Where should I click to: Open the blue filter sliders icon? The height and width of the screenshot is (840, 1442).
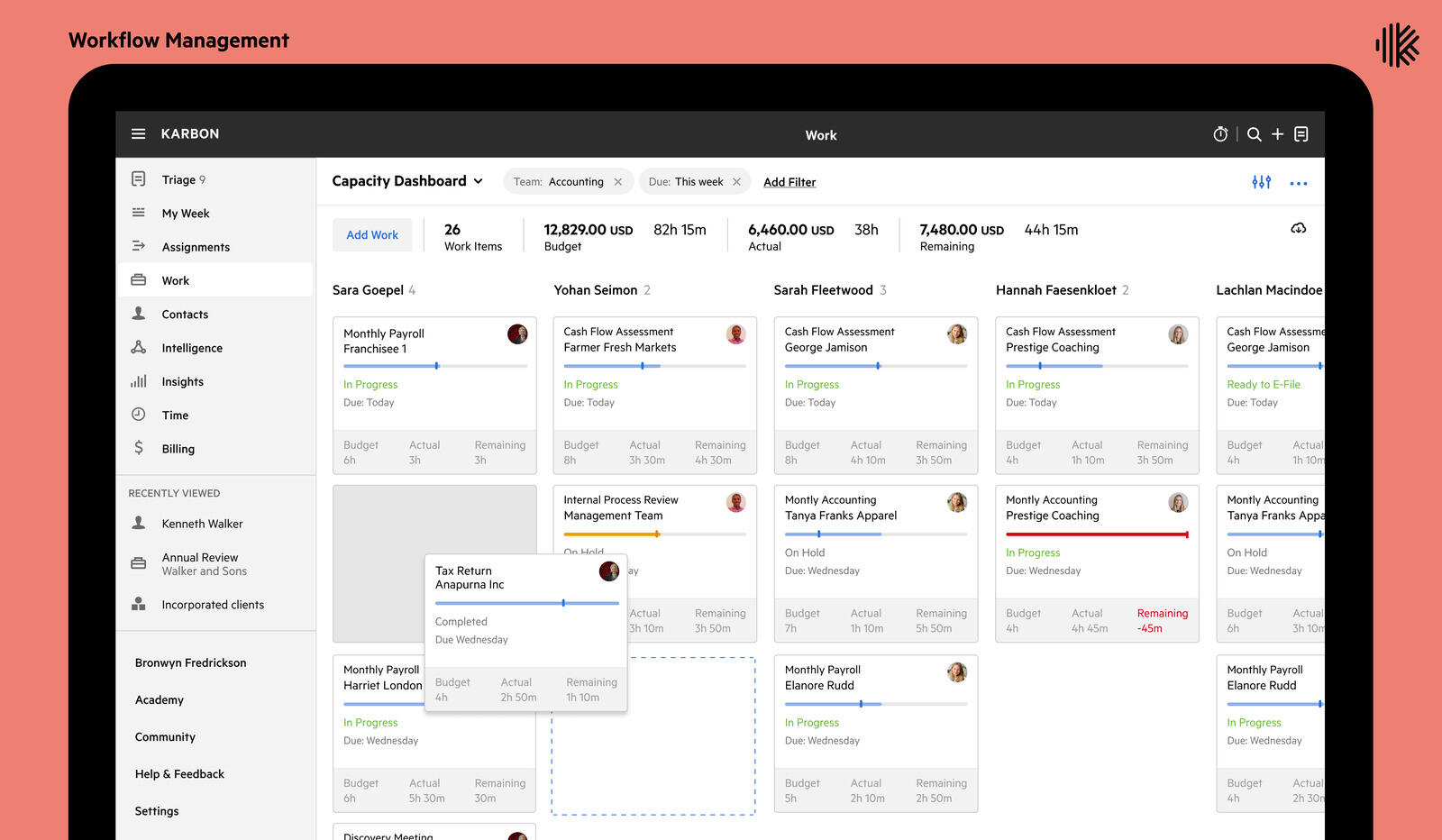pyautogui.click(x=1262, y=181)
